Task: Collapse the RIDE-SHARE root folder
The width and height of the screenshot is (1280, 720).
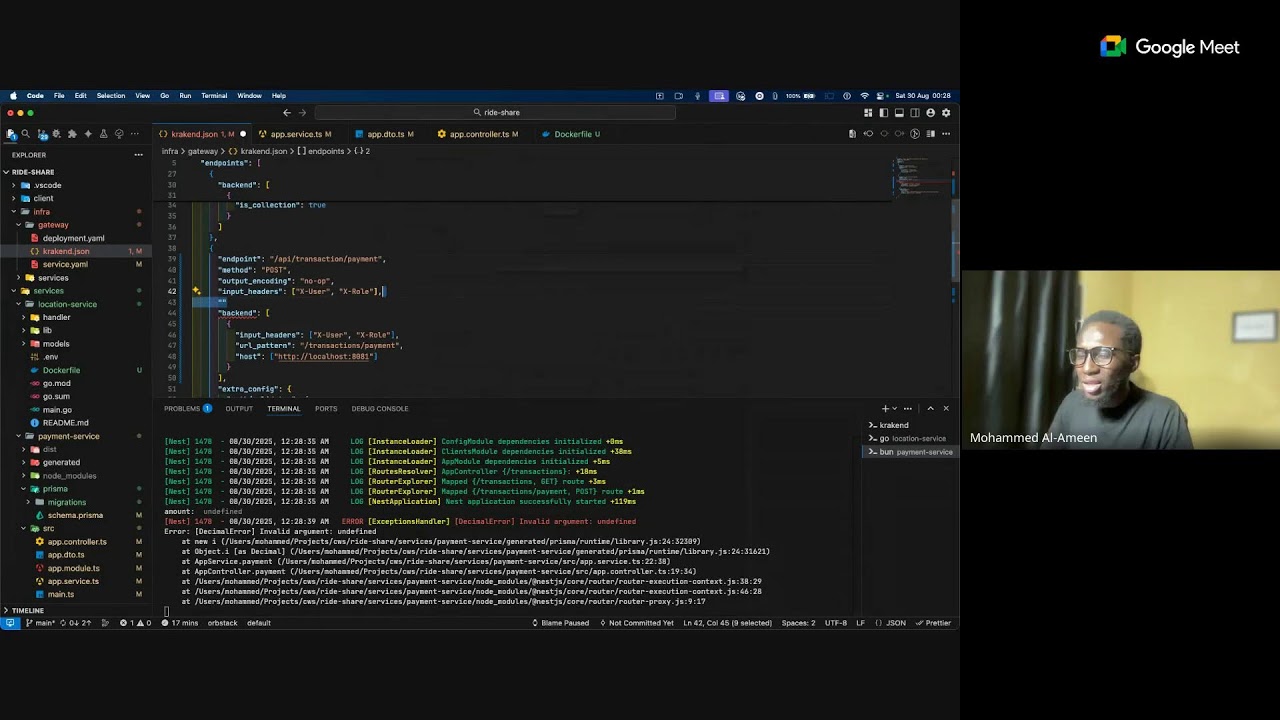Action: coord(75,172)
